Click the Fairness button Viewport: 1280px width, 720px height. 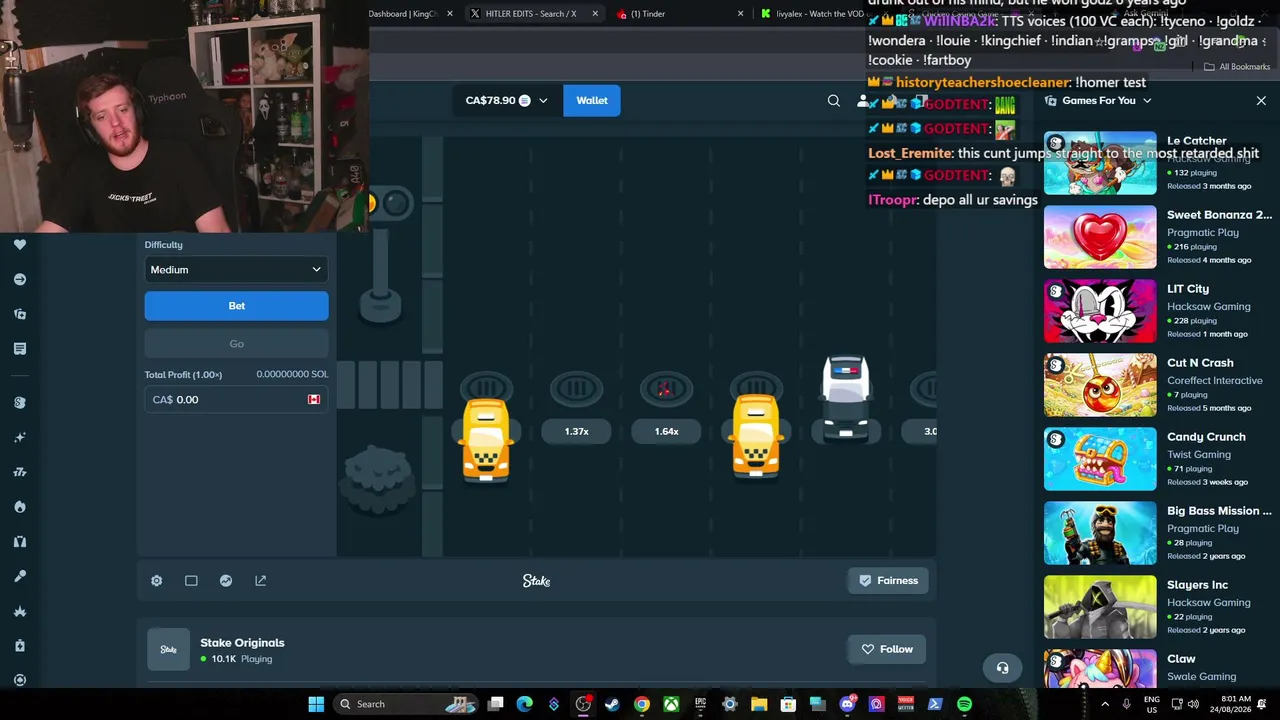888,581
